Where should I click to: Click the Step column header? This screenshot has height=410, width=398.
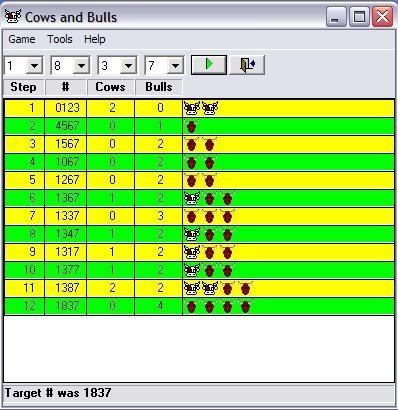coord(23,87)
